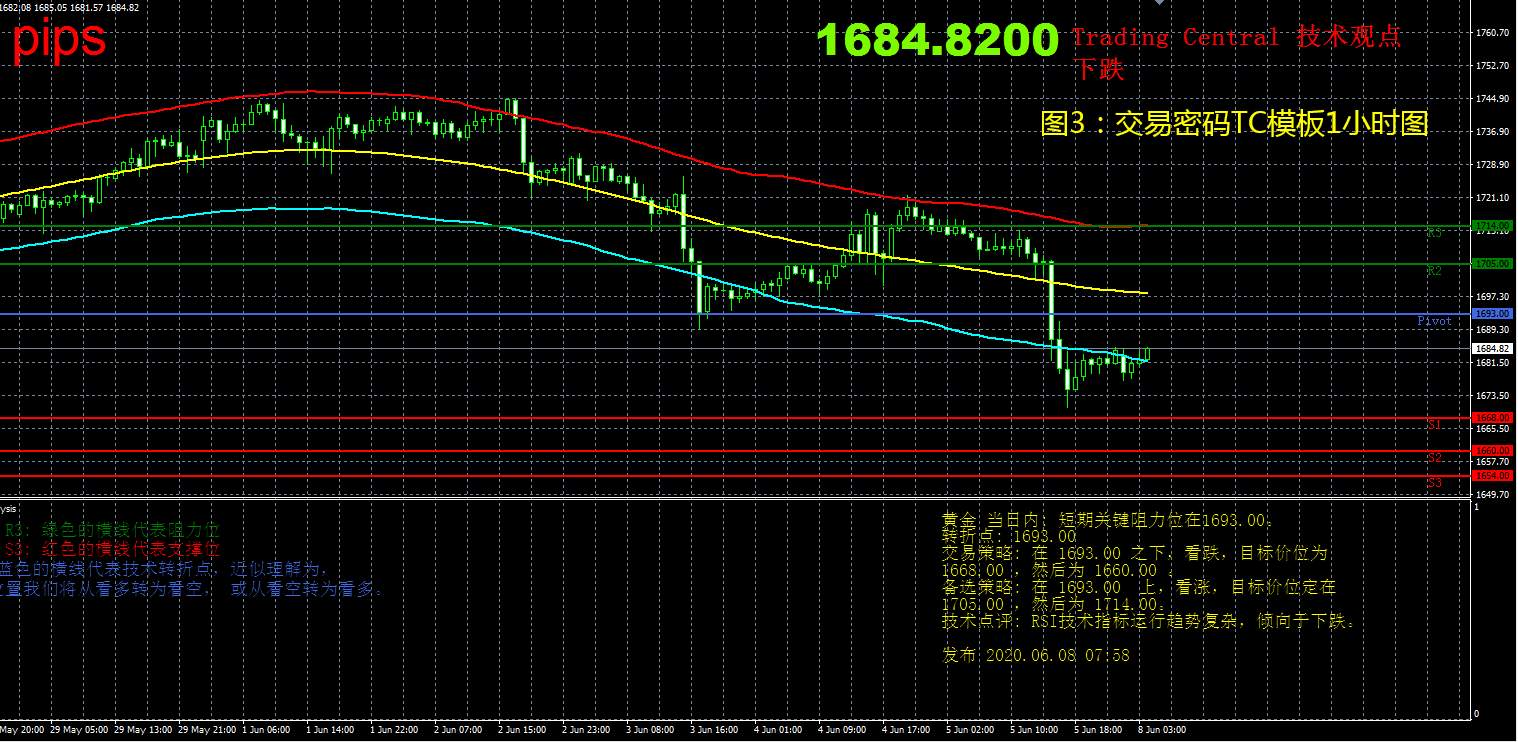Screen dimensions: 1518x742
Task: Click the 1673.50 price scale value
Action: tap(1493, 396)
